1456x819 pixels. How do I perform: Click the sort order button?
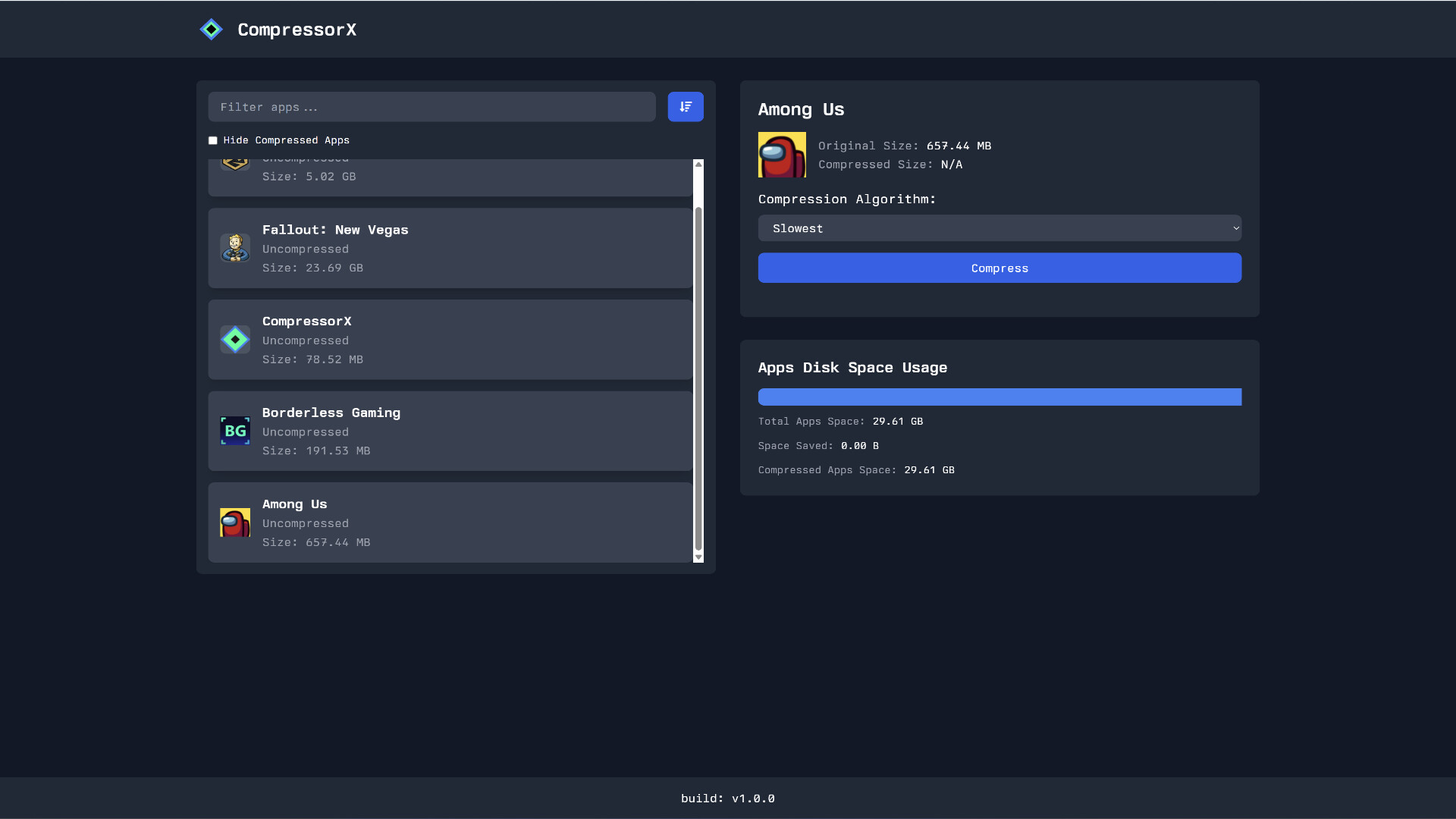point(685,107)
